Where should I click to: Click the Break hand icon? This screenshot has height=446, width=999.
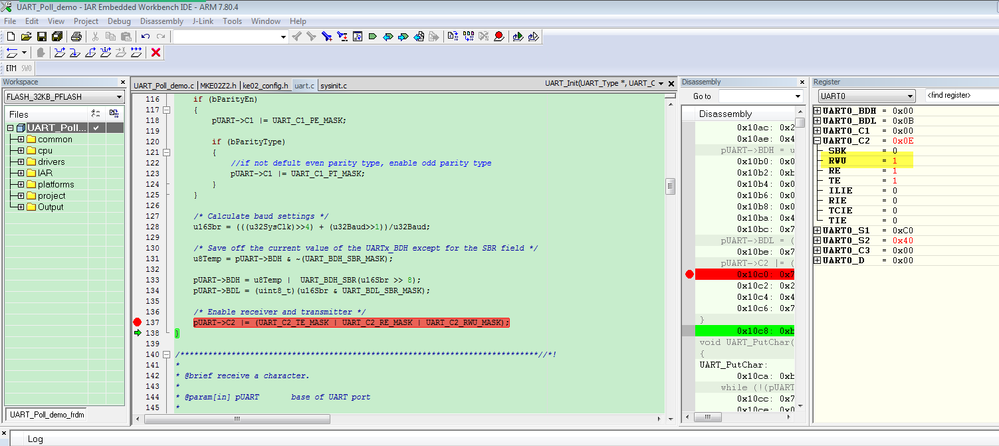click(40, 52)
